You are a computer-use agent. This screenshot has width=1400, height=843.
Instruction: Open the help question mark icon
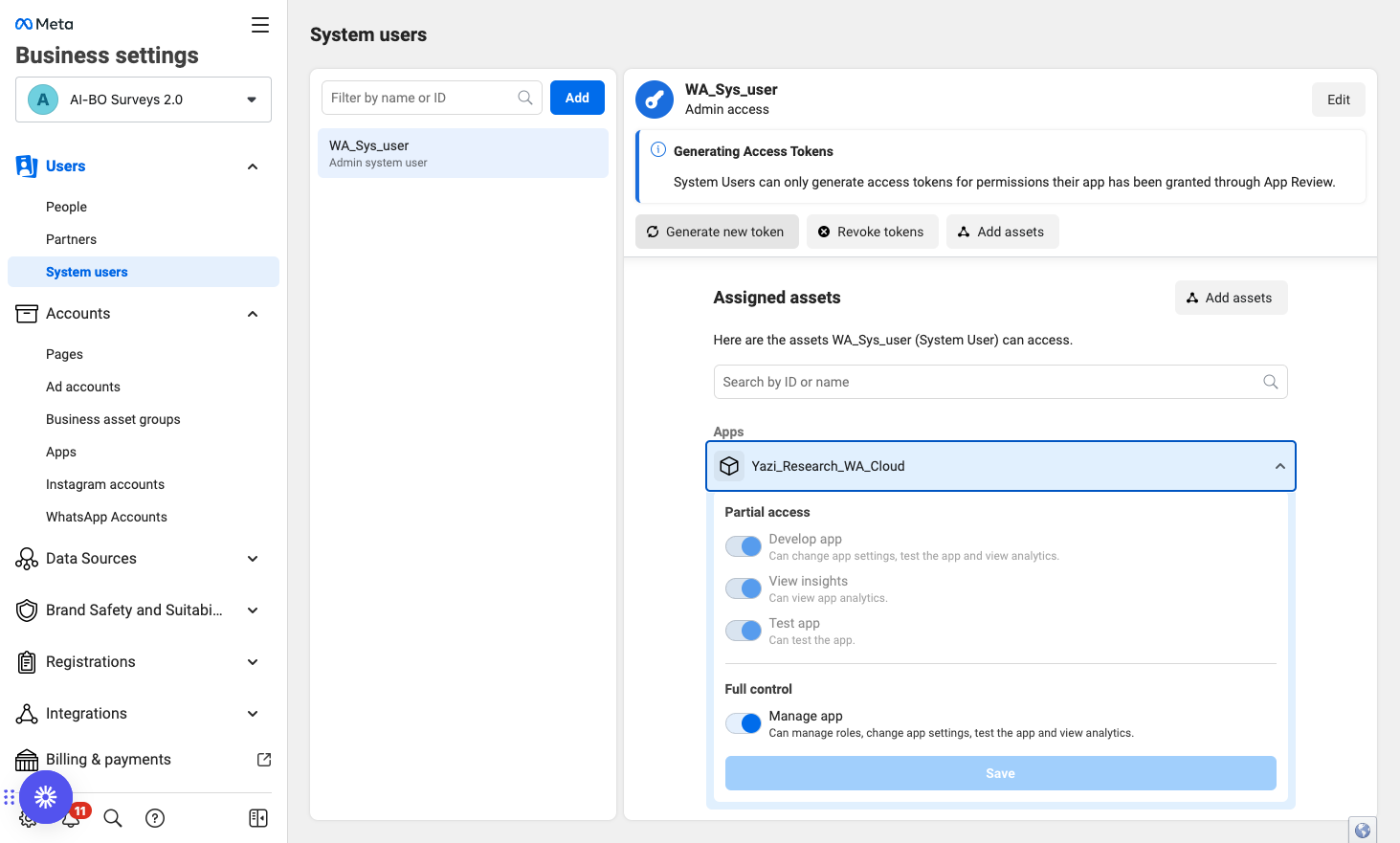[155, 818]
